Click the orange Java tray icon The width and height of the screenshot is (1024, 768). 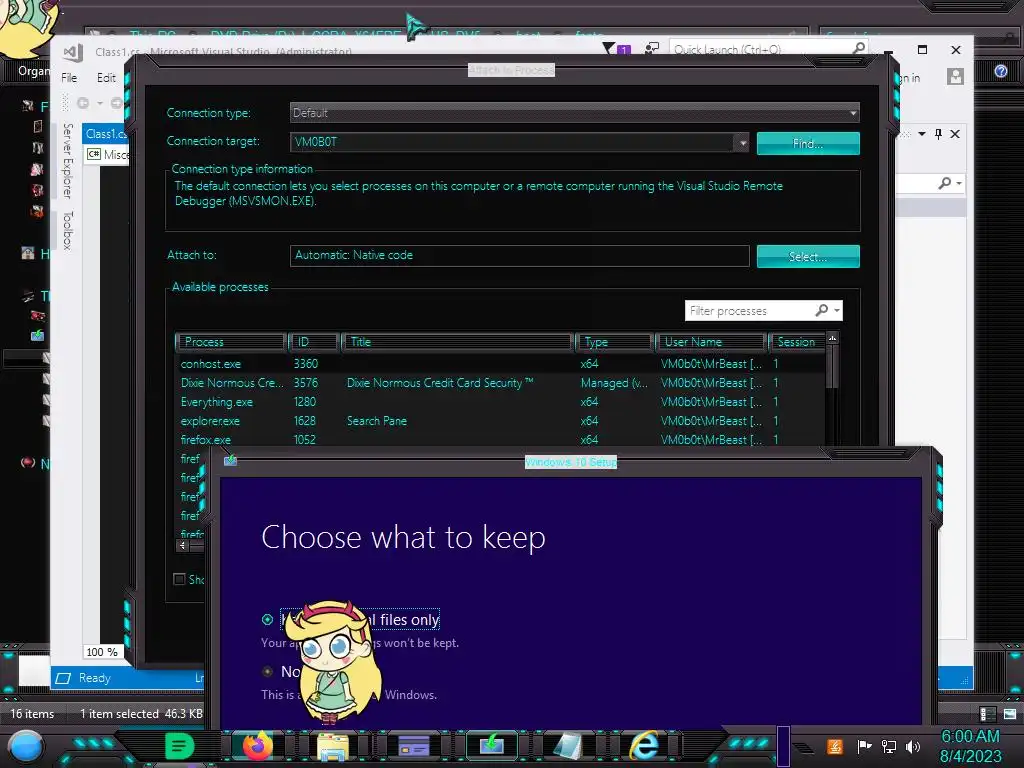[834, 746]
